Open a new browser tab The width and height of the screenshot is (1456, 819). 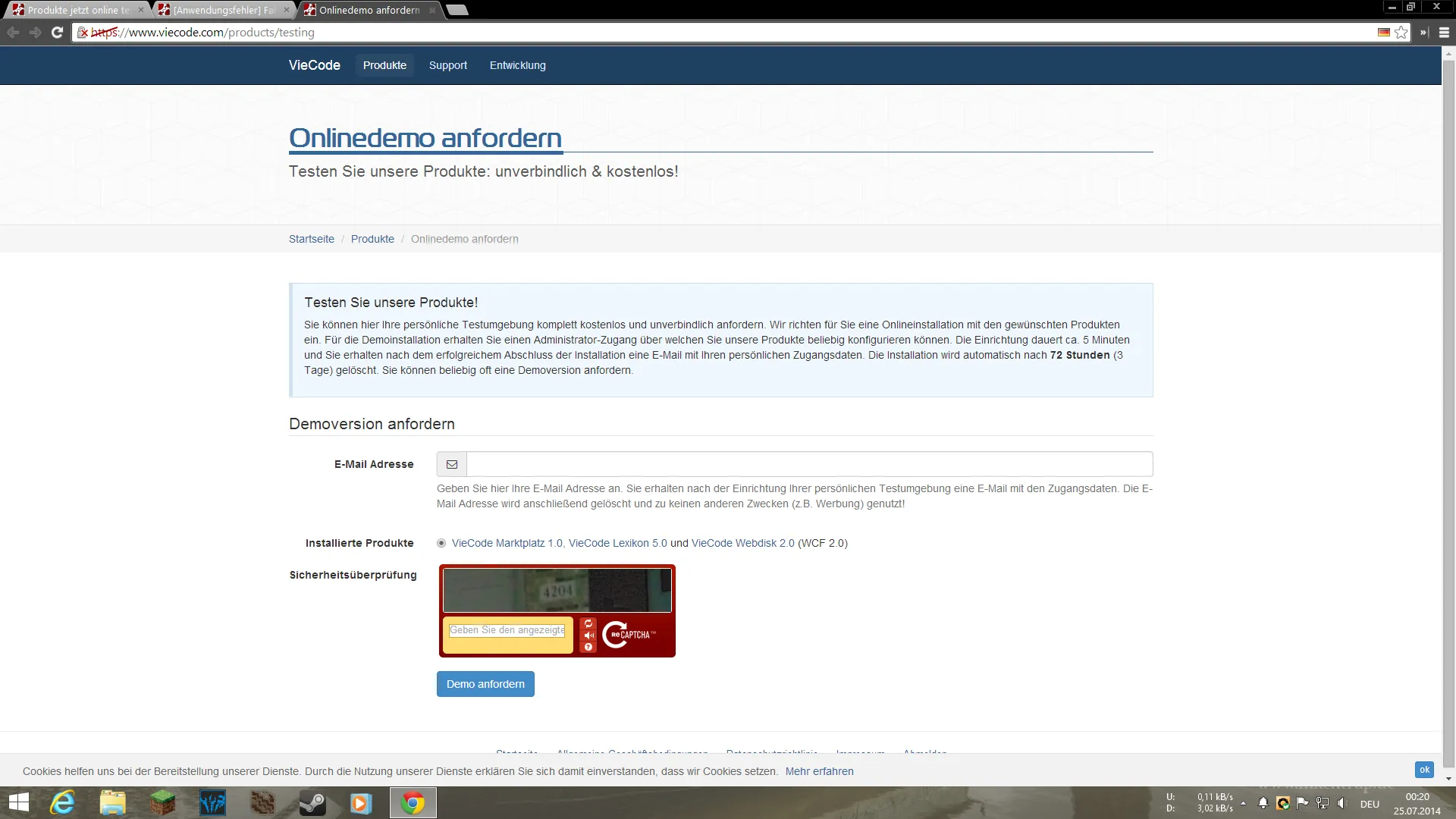point(457,10)
